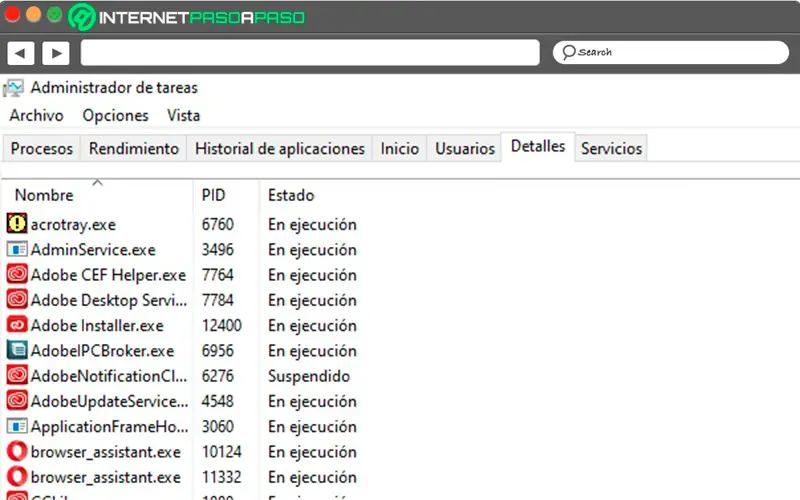Switch to the Servicios tab
The image size is (800, 500).
611,148
